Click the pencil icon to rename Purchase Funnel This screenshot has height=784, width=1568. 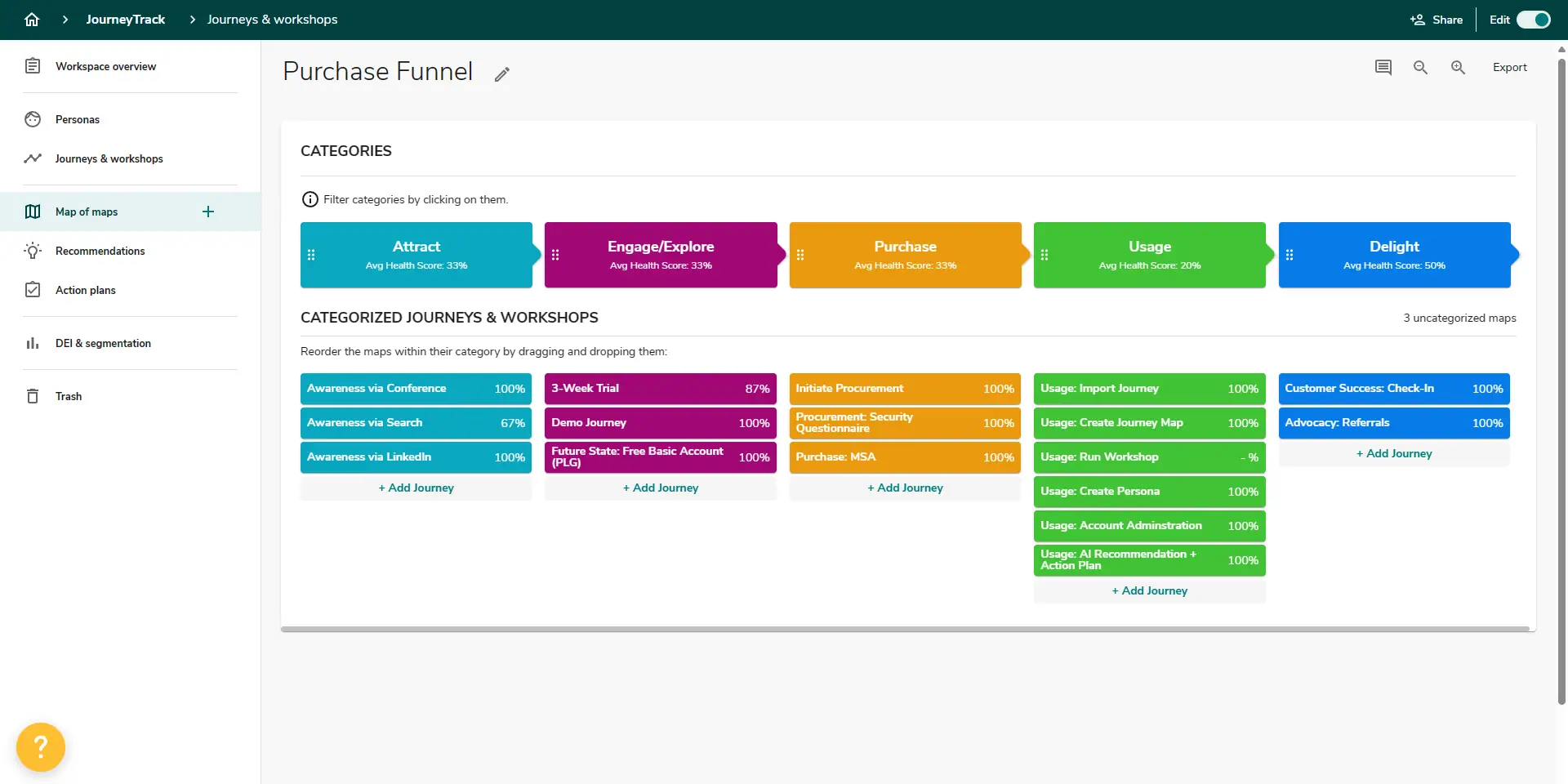pos(501,73)
